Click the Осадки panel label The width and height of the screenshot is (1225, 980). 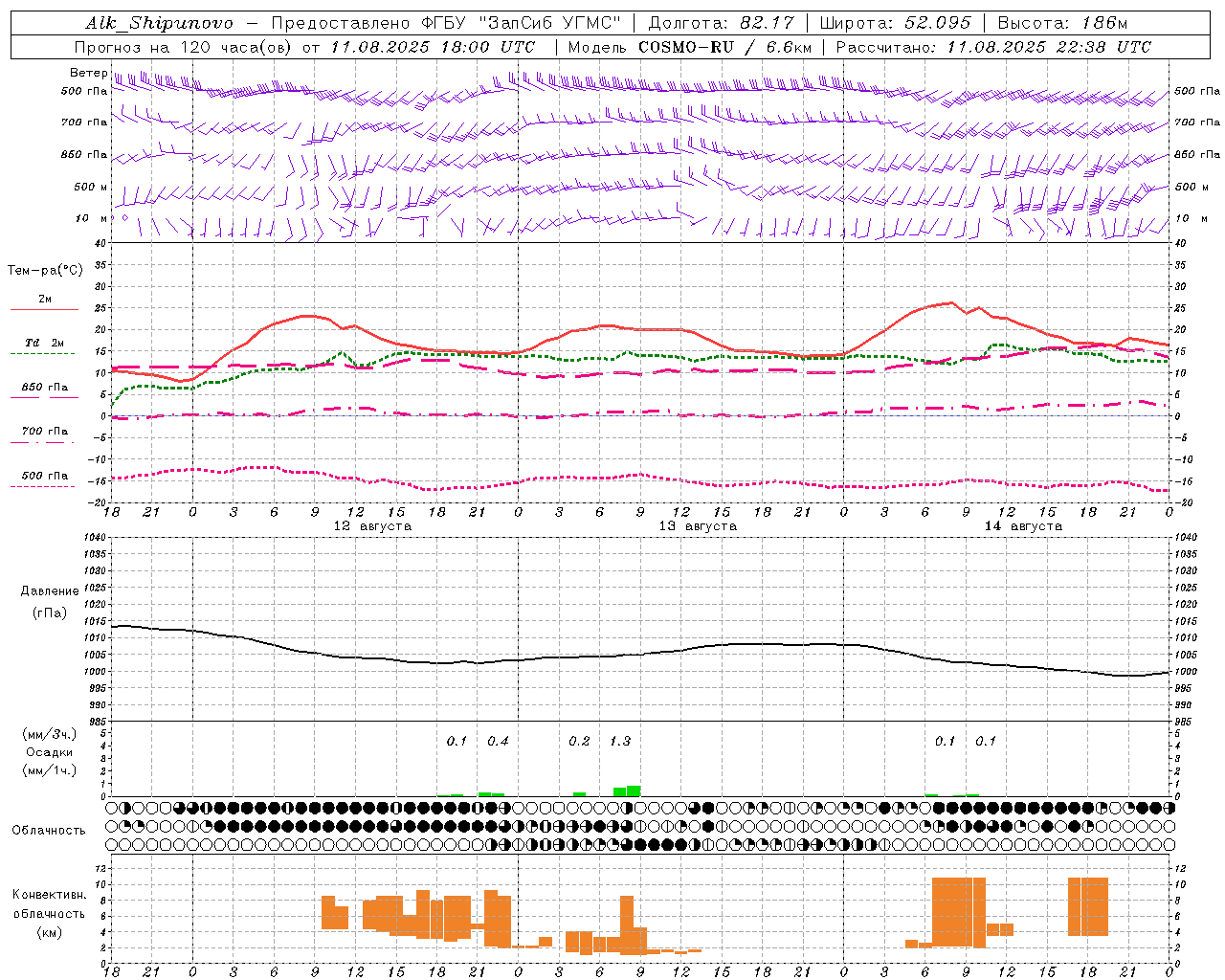(x=50, y=752)
